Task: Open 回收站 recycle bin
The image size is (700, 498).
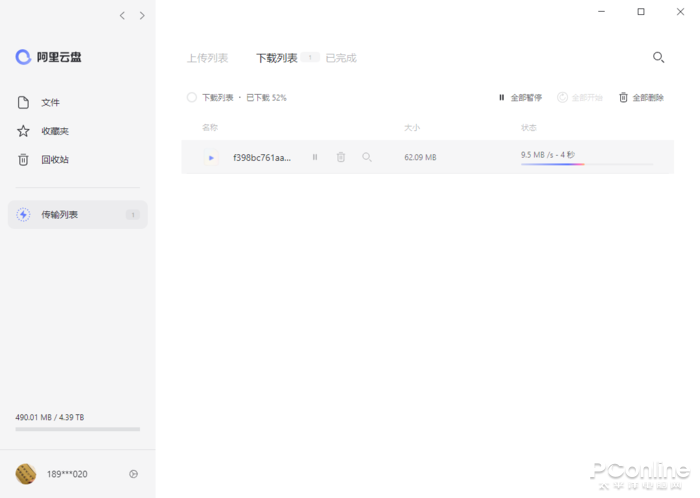Action: 54,159
